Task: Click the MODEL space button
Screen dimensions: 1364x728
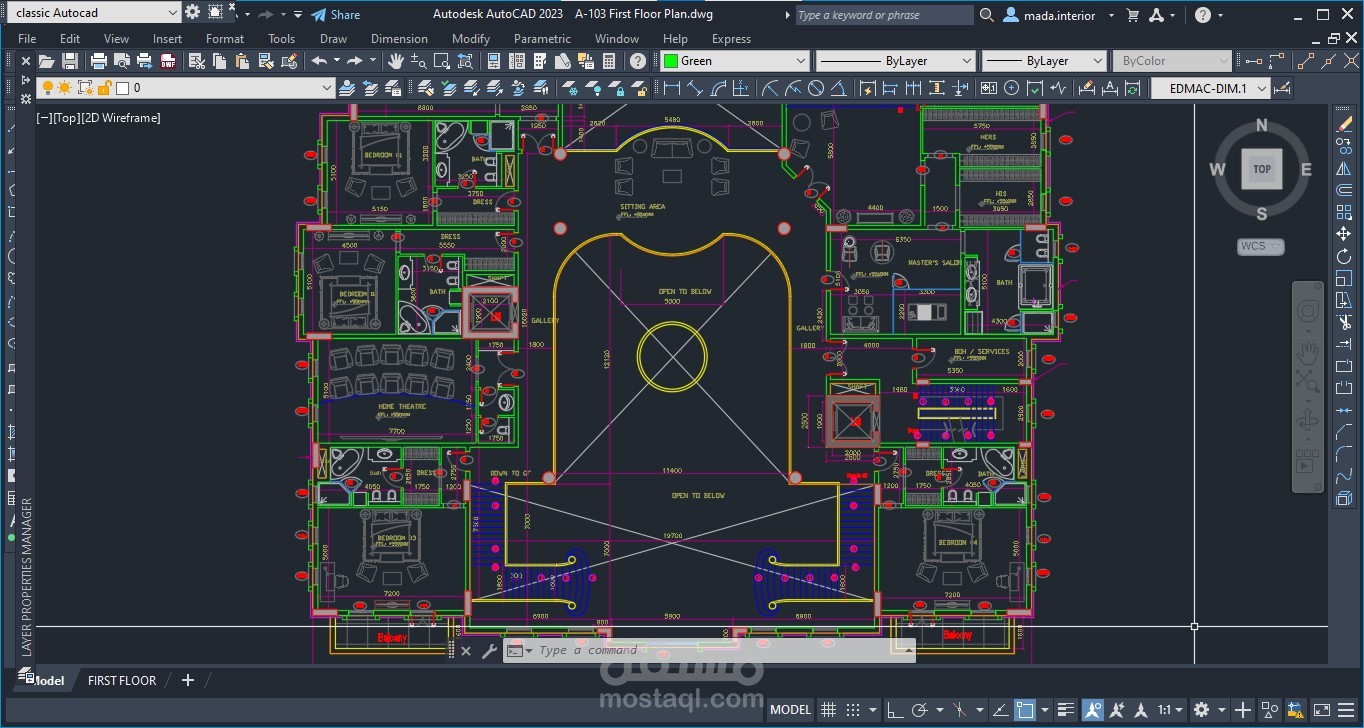Action: 790,710
